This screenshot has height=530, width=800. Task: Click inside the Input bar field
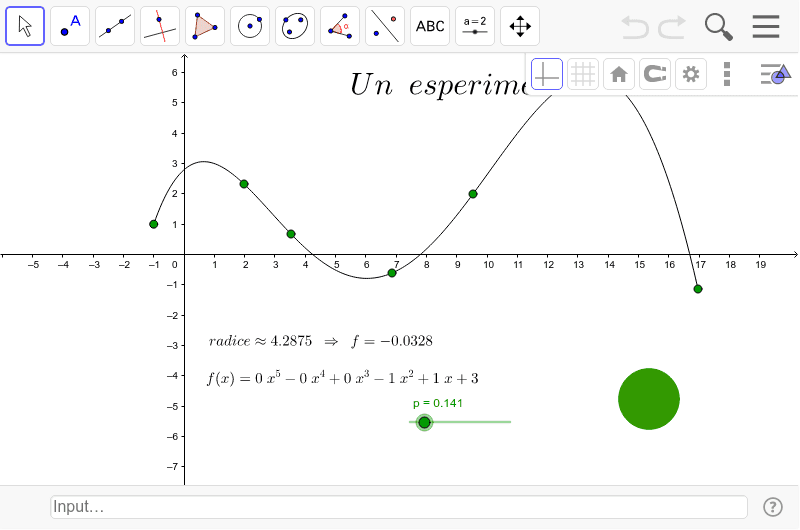coord(399,507)
